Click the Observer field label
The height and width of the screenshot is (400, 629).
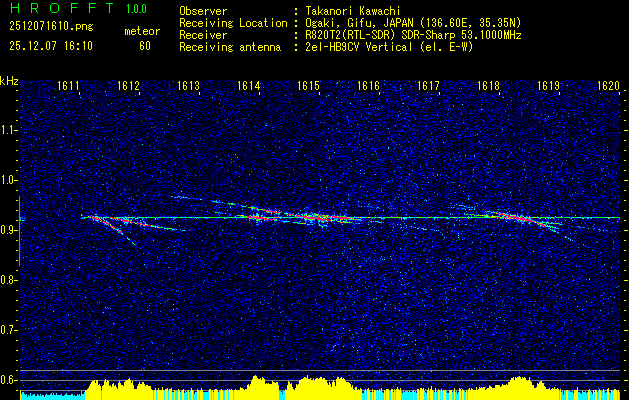(x=203, y=11)
